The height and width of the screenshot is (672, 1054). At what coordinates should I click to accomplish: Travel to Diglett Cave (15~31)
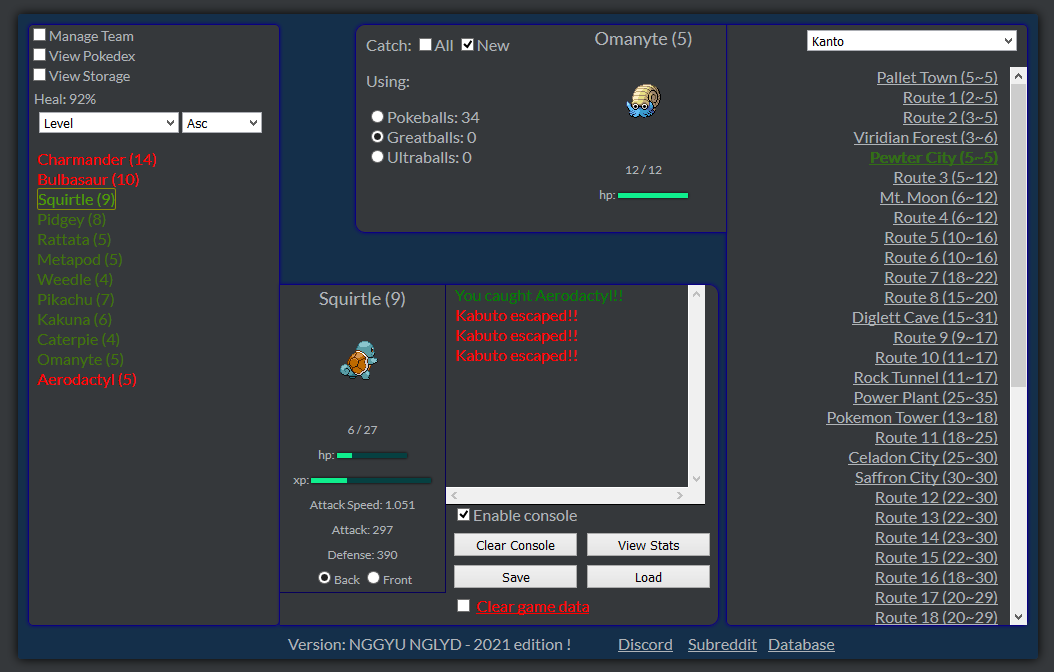925,317
